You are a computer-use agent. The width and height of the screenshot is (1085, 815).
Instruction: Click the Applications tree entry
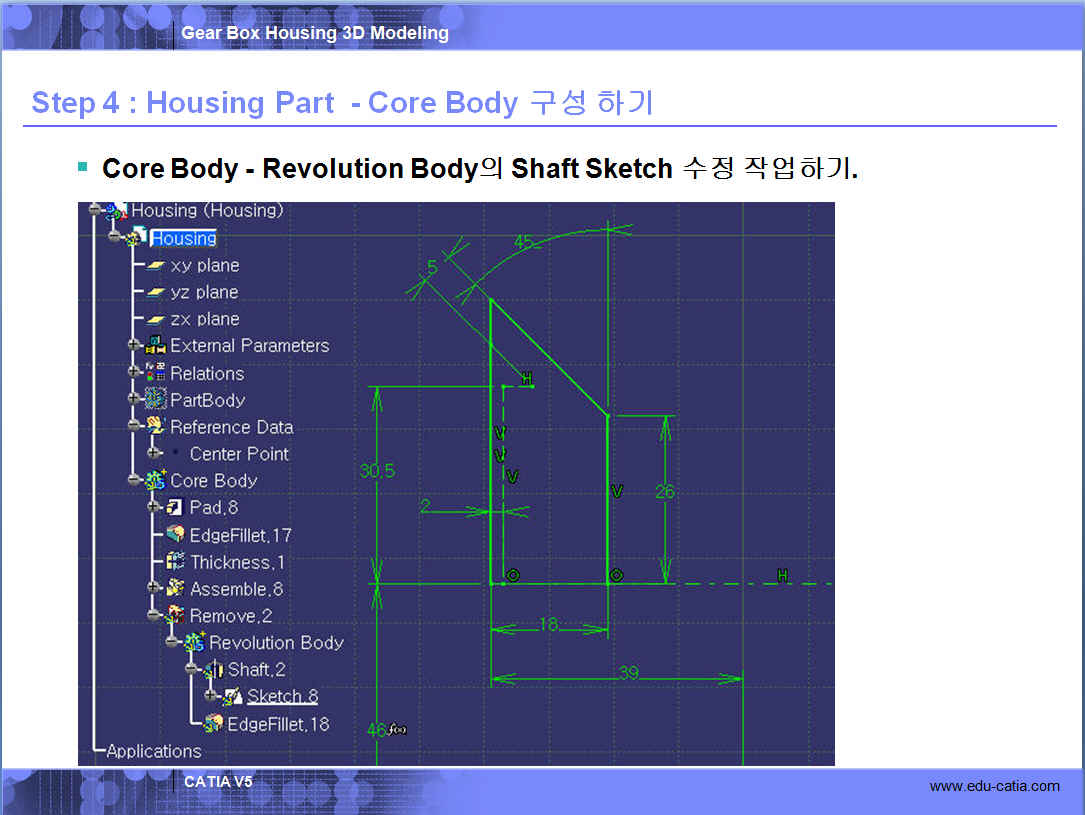[x=153, y=751]
